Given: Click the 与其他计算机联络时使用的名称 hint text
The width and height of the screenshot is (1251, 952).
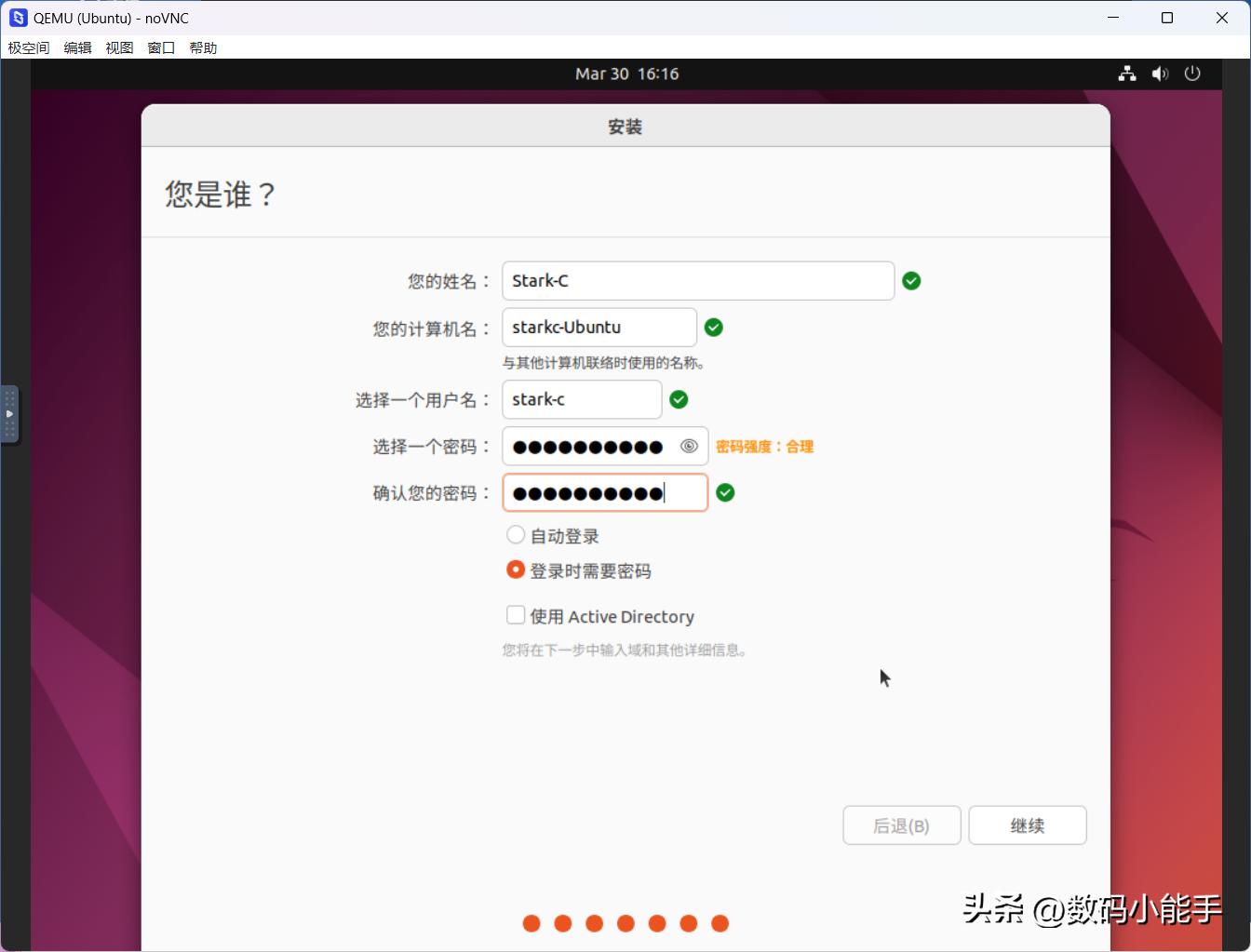Looking at the screenshot, I should pyautogui.click(x=603, y=363).
